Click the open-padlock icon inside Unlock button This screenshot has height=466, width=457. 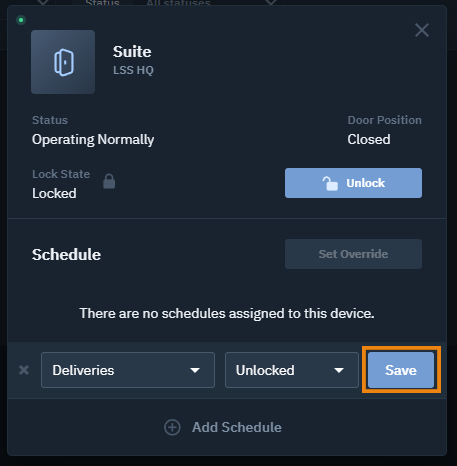(330, 183)
